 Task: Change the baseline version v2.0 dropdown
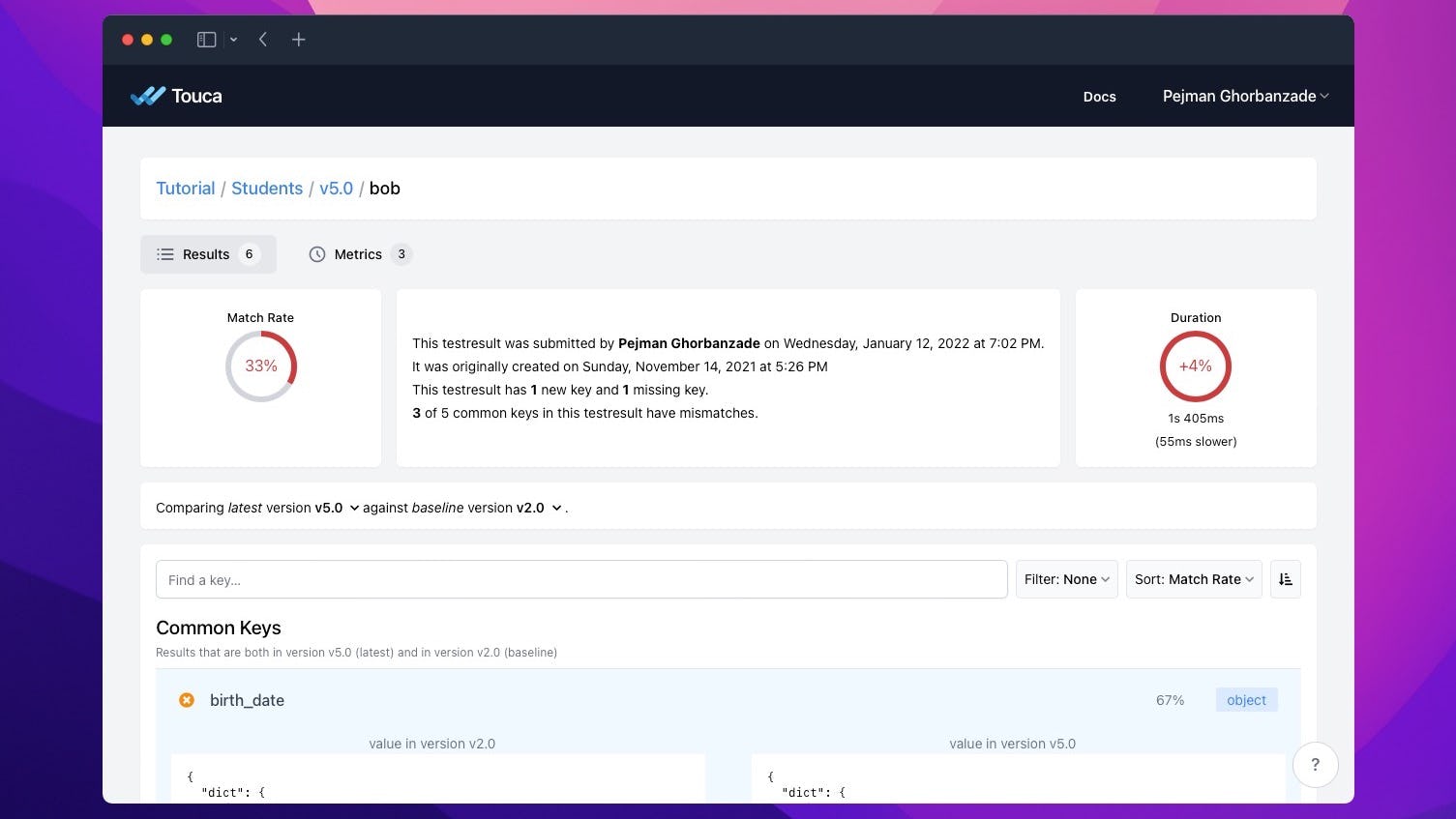point(539,508)
